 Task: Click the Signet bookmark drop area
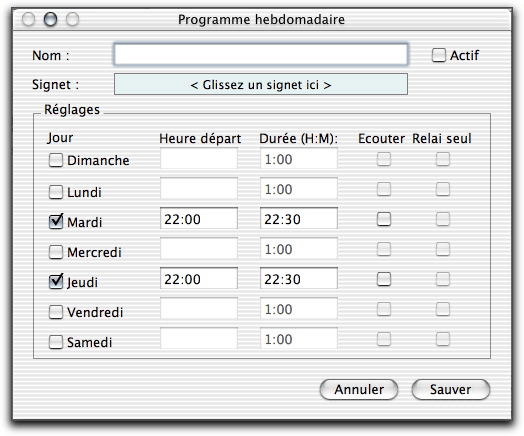click(261, 85)
